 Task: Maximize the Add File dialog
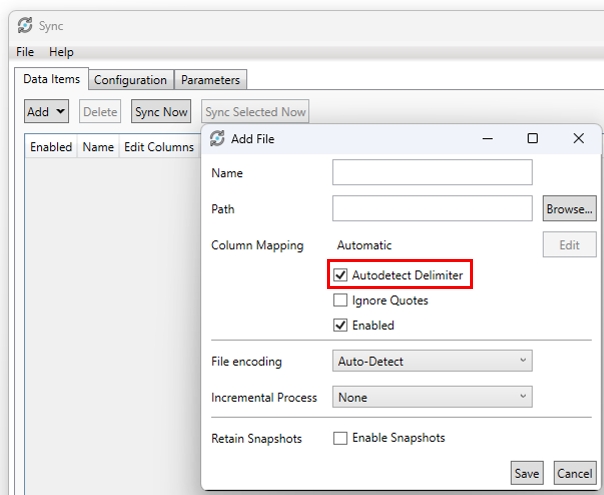[x=532, y=139]
